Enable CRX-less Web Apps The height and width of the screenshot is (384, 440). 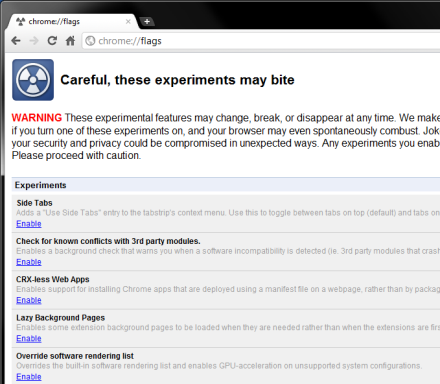(x=29, y=300)
